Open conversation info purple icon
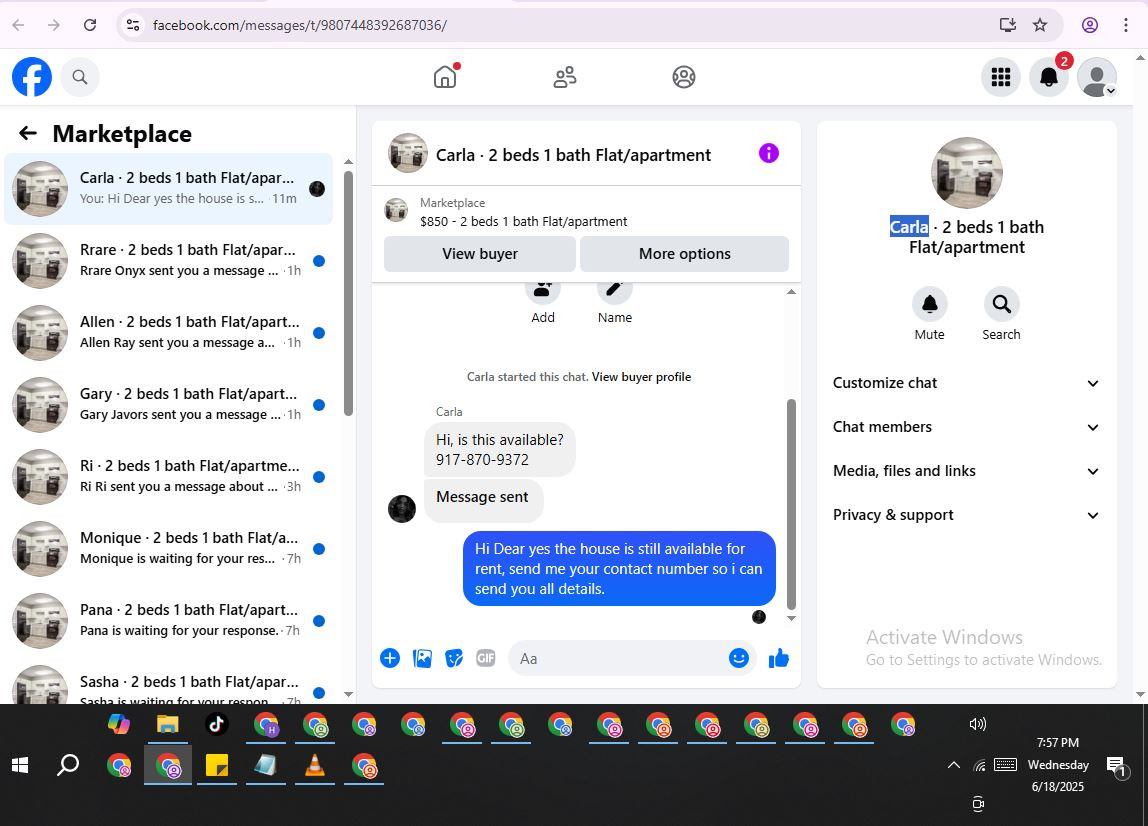Viewport: 1148px width, 826px height. (769, 153)
